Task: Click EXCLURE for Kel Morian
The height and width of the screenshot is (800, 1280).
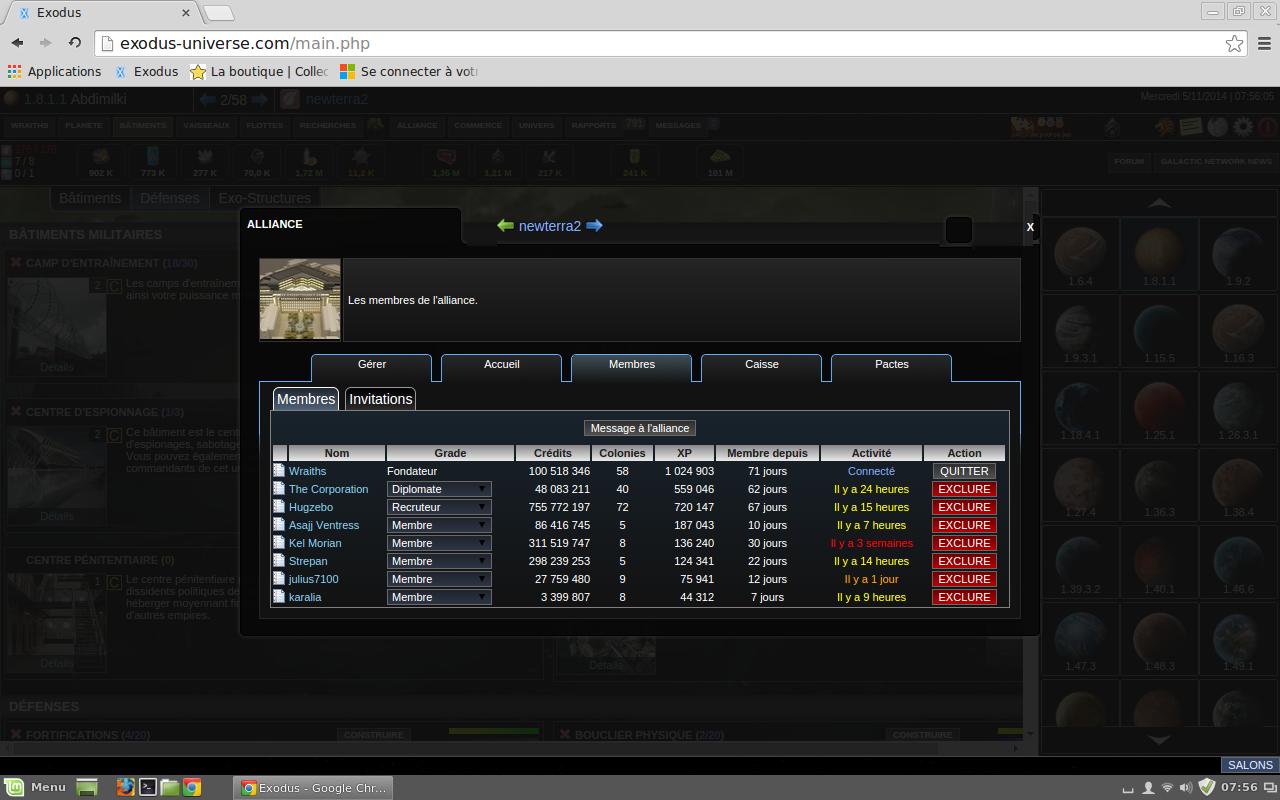Action: tap(964, 543)
